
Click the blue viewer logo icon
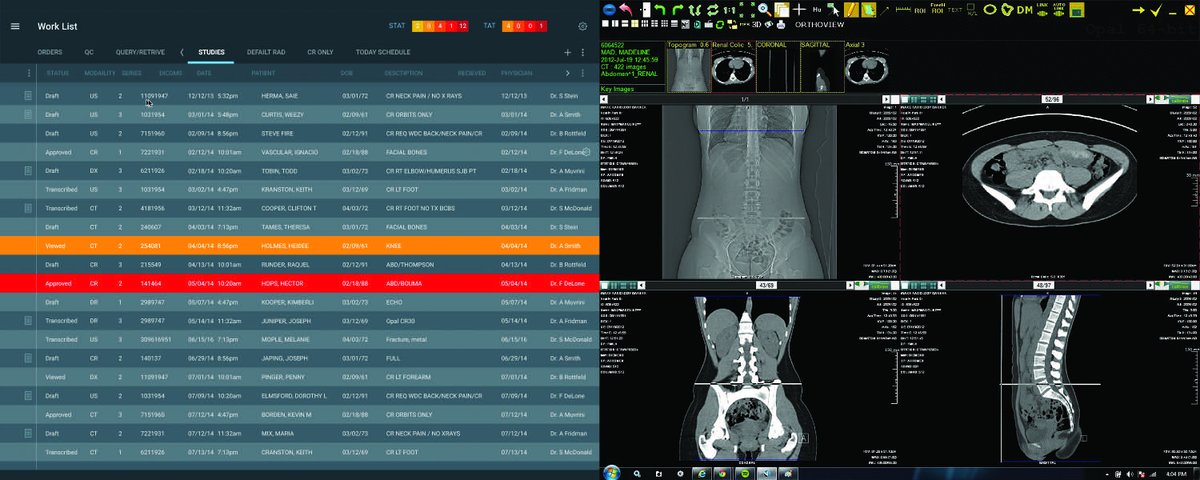[x=609, y=9]
